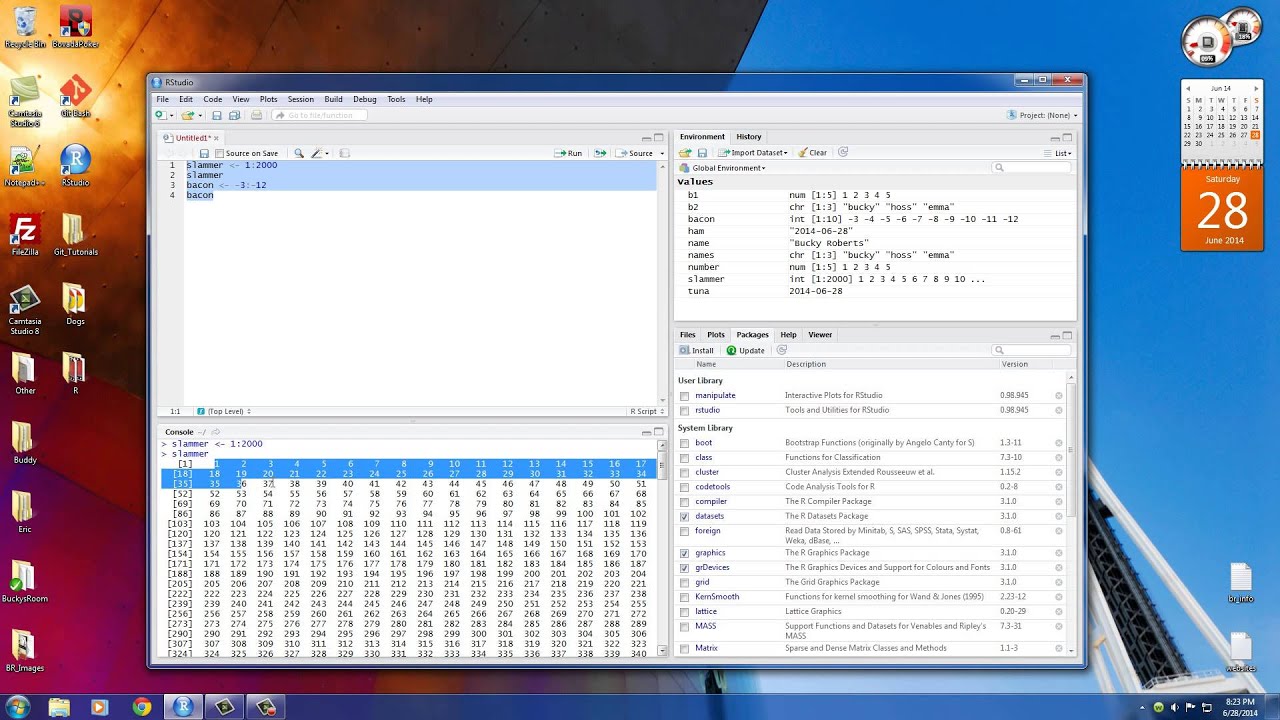Click the Code Tools magic wand icon
The width and height of the screenshot is (1280, 720).
(317, 153)
